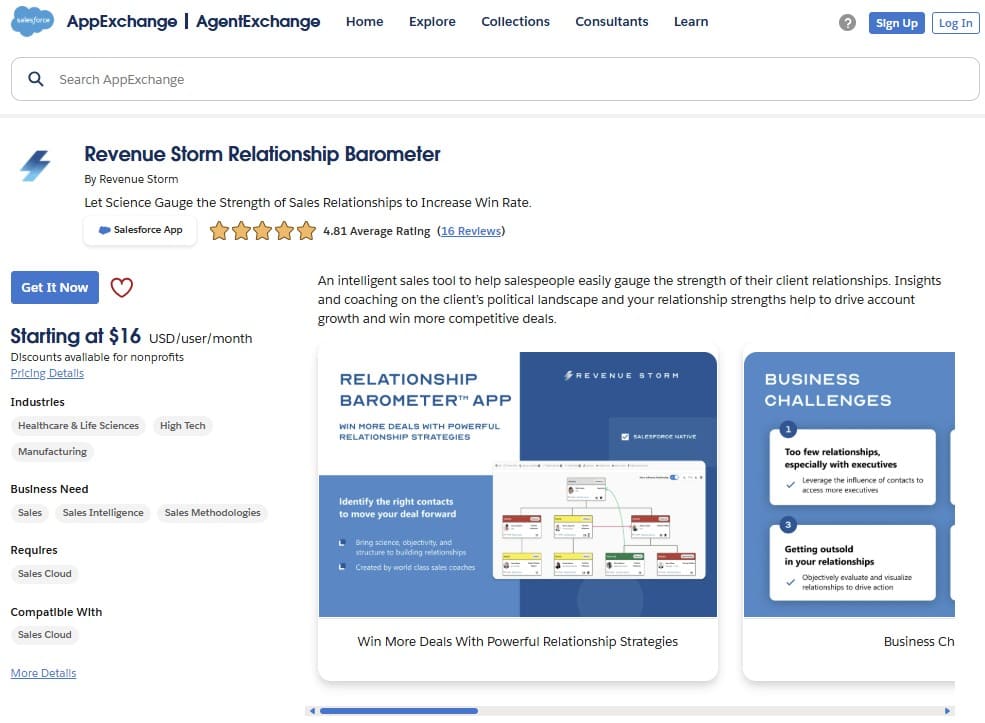Click the Log In button
The height and width of the screenshot is (723, 985).
click(x=955, y=23)
